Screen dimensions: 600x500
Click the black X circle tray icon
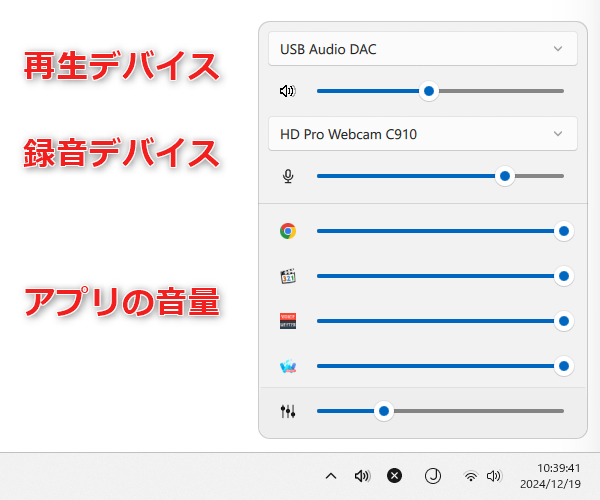[x=395, y=476]
